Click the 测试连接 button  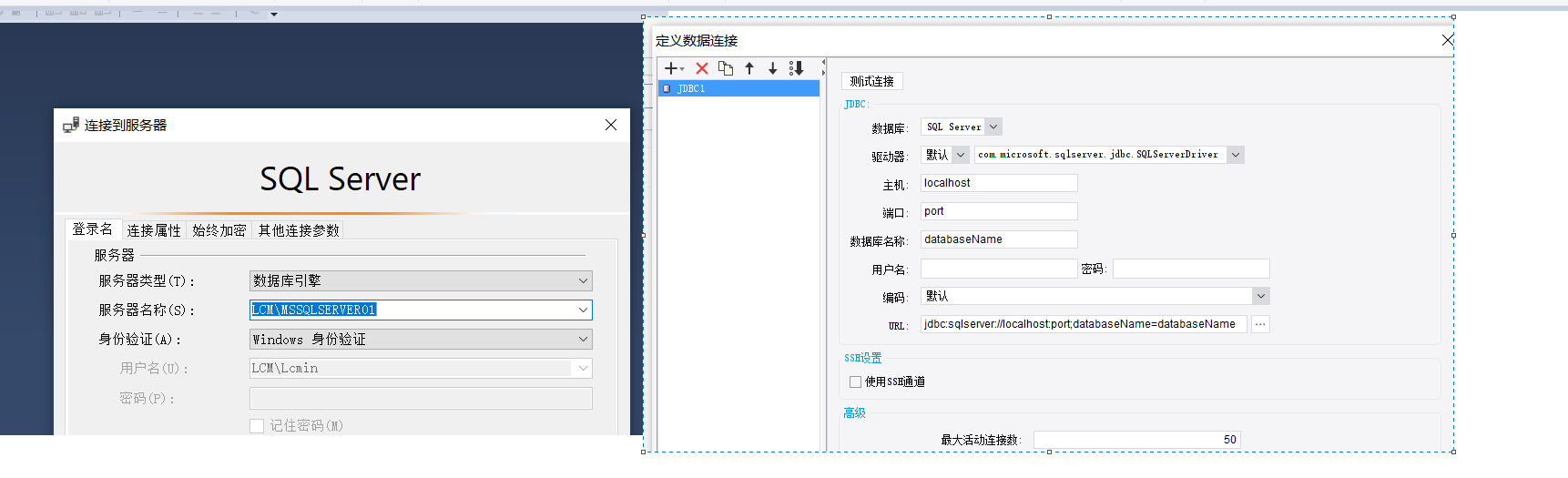[x=871, y=81]
